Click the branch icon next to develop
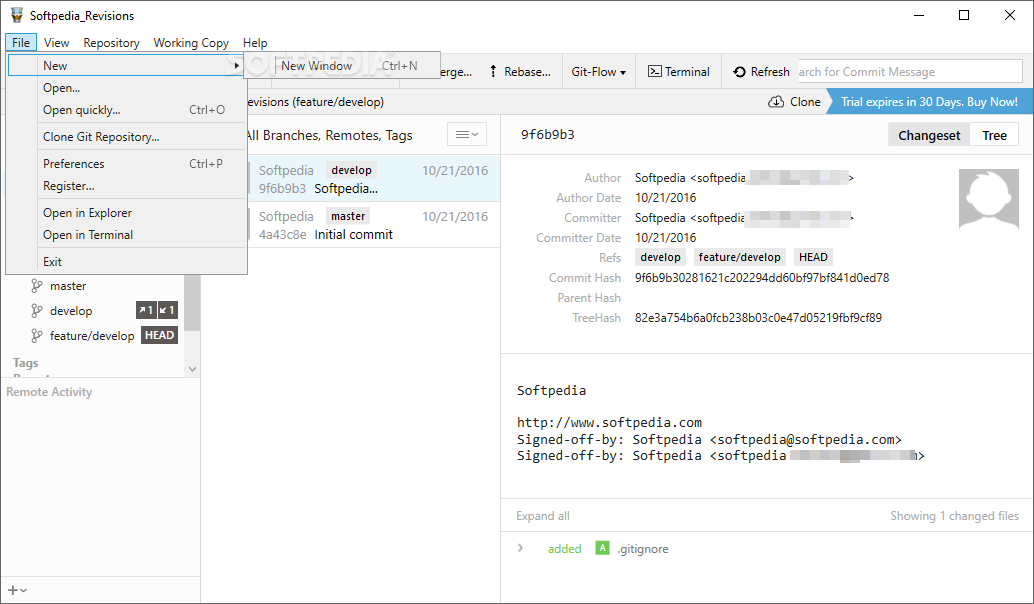This screenshot has width=1034, height=604. pyautogui.click(x=37, y=311)
